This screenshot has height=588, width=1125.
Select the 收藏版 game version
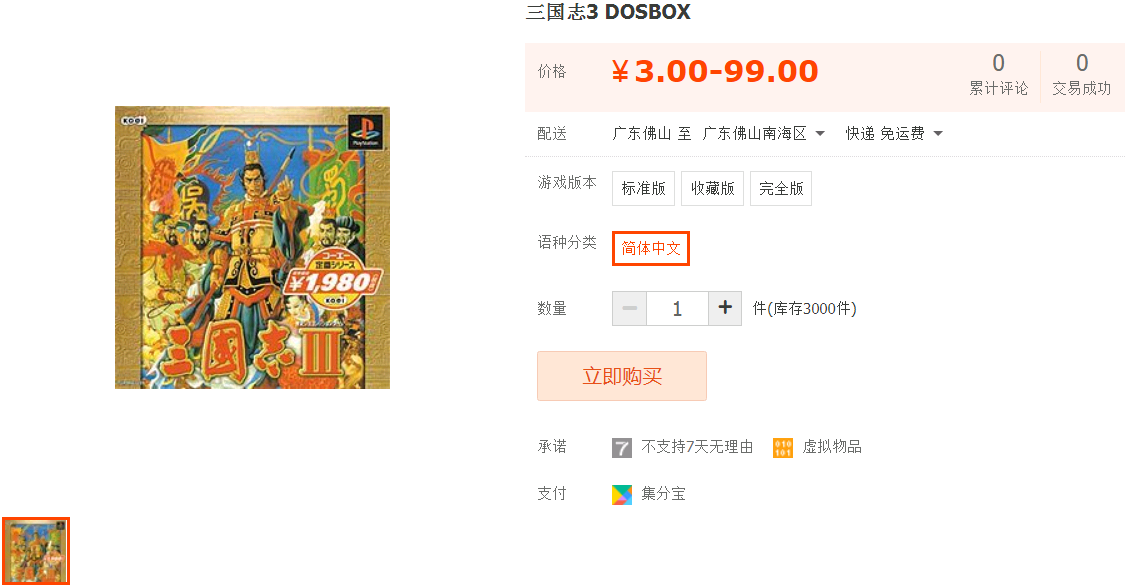tap(712, 189)
